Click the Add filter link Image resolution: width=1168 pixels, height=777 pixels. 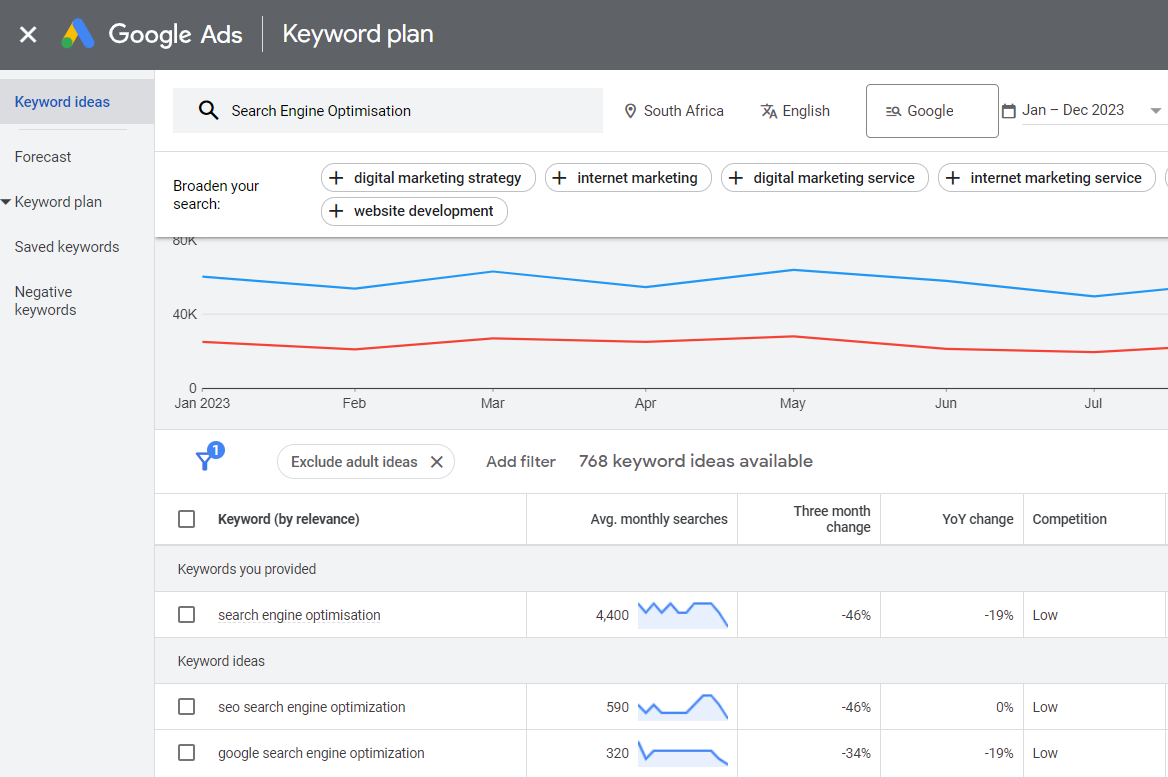click(x=521, y=462)
